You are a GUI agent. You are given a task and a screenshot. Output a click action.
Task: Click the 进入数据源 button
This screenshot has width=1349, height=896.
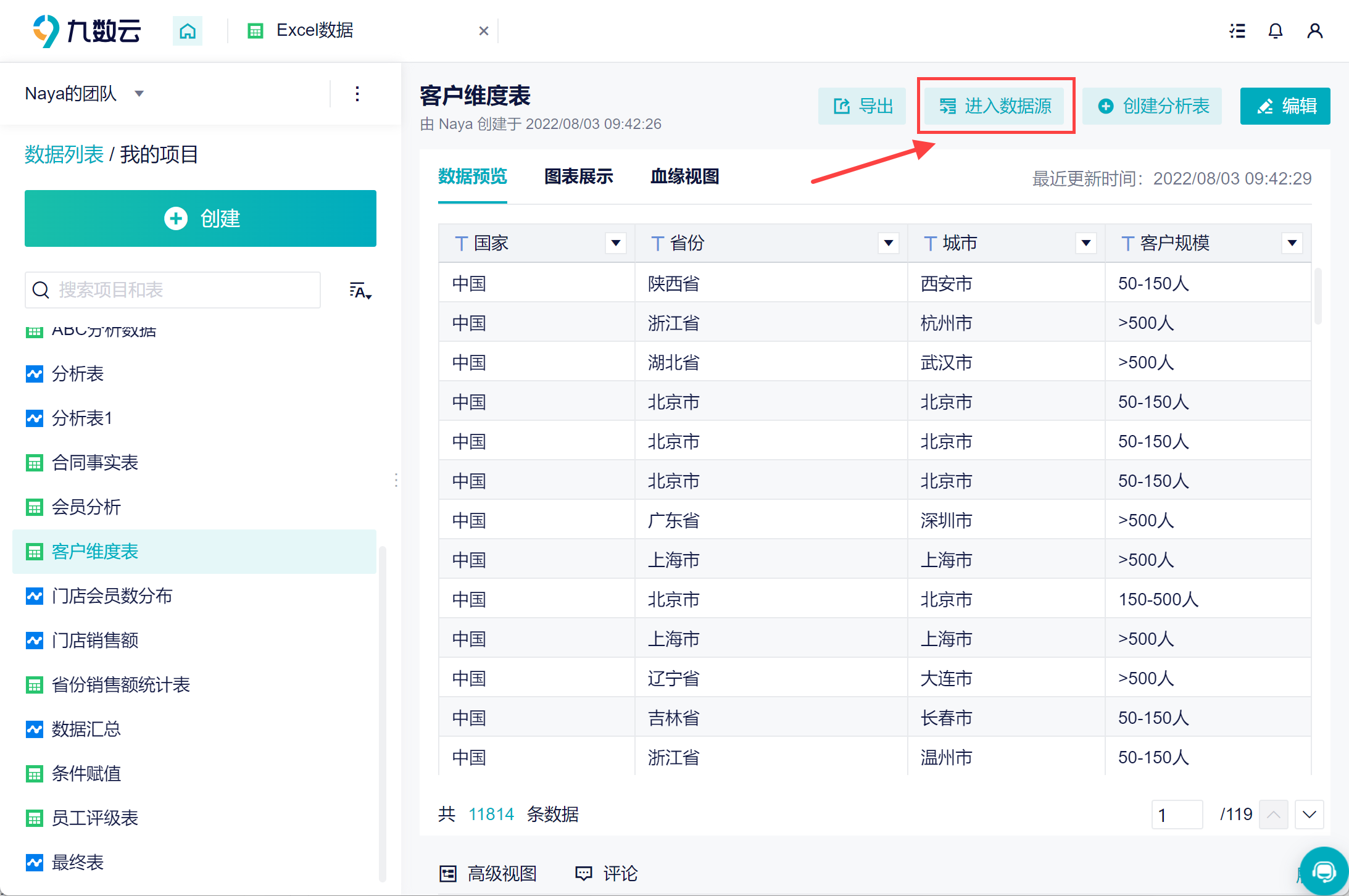click(995, 106)
